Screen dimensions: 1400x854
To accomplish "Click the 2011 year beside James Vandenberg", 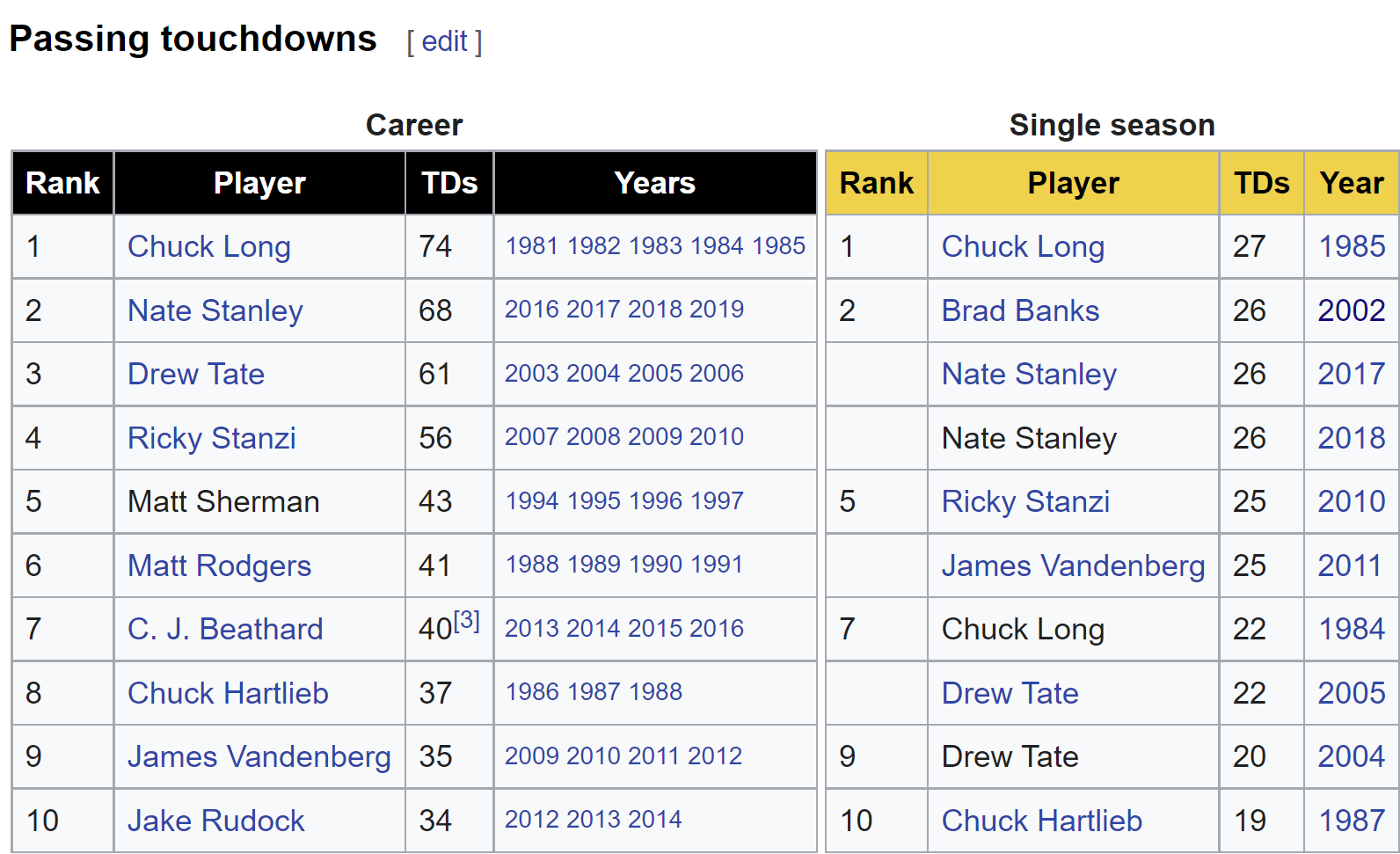I will pos(1350,566).
